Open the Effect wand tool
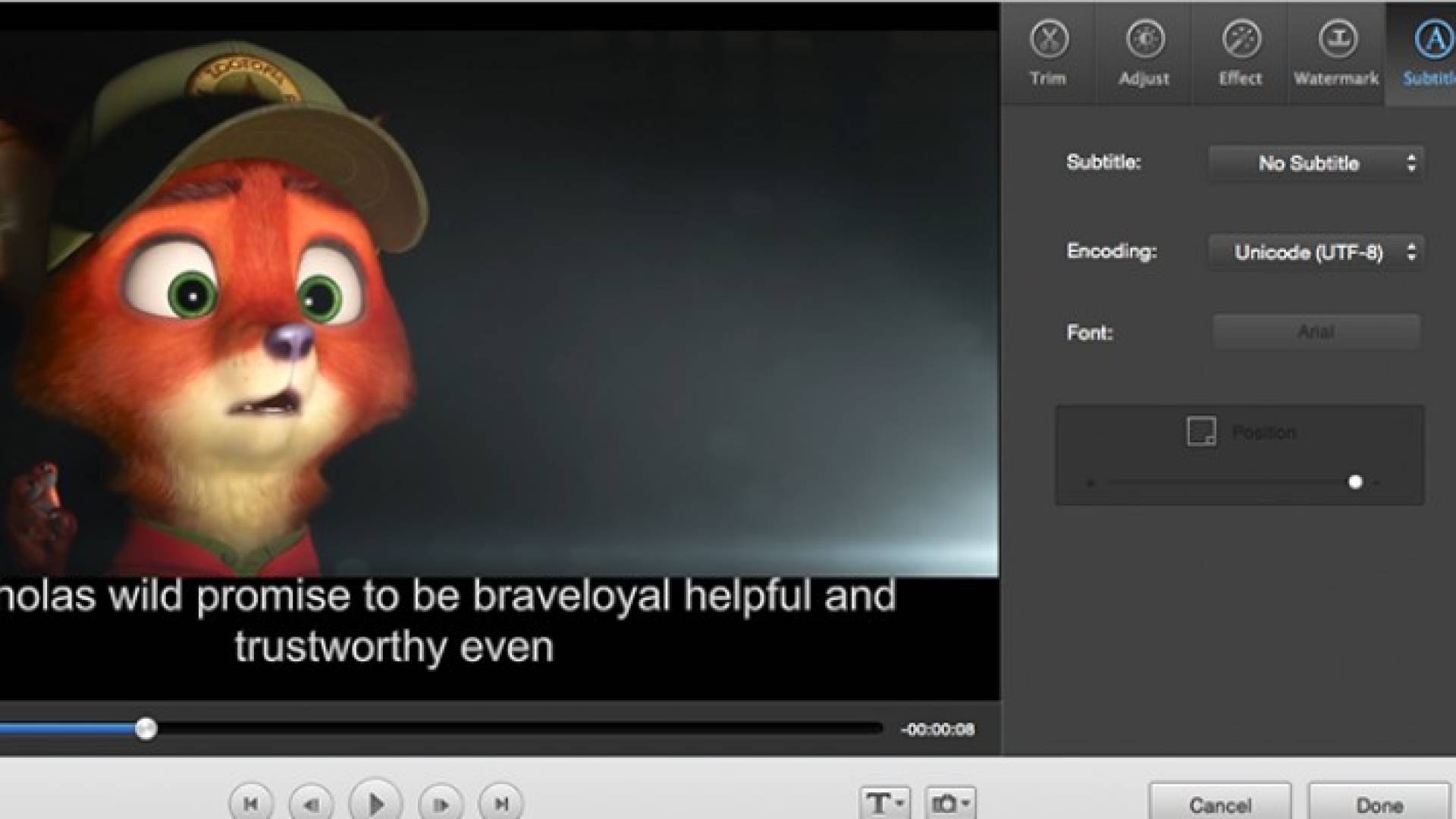1456x819 pixels. [1241, 53]
